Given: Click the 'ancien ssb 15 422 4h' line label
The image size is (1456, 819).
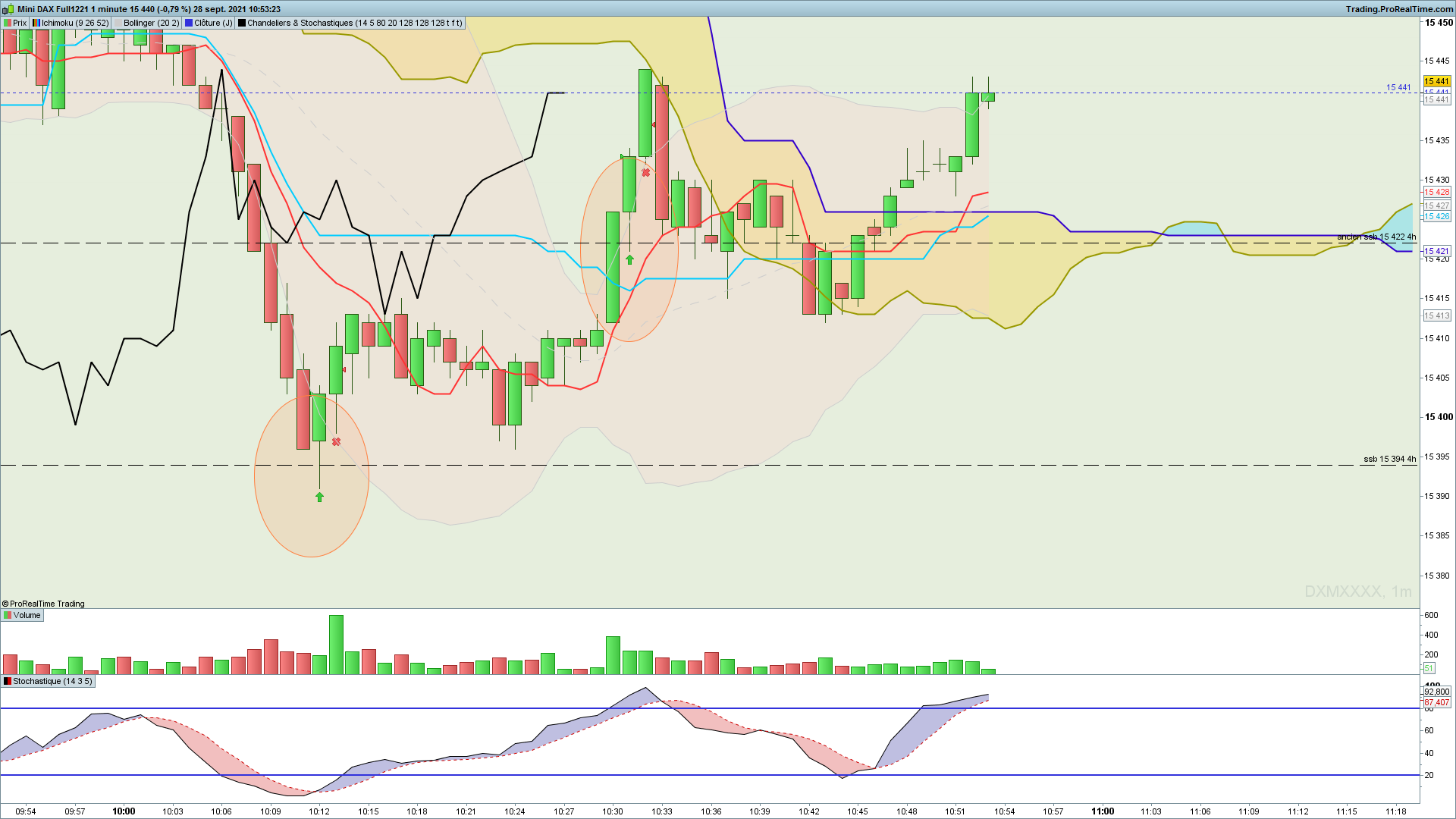Looking at the screenshot, I should click(1376, 237).
